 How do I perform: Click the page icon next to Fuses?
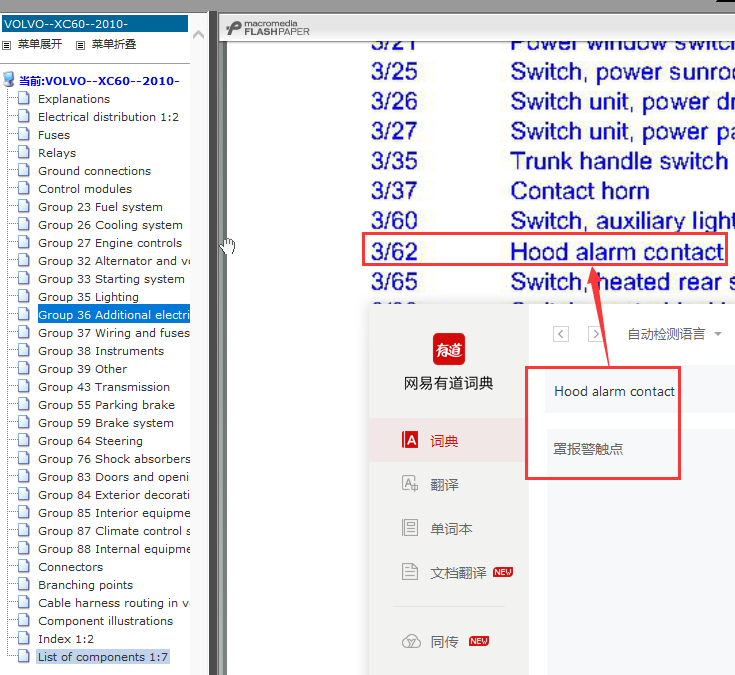point(23,134)
